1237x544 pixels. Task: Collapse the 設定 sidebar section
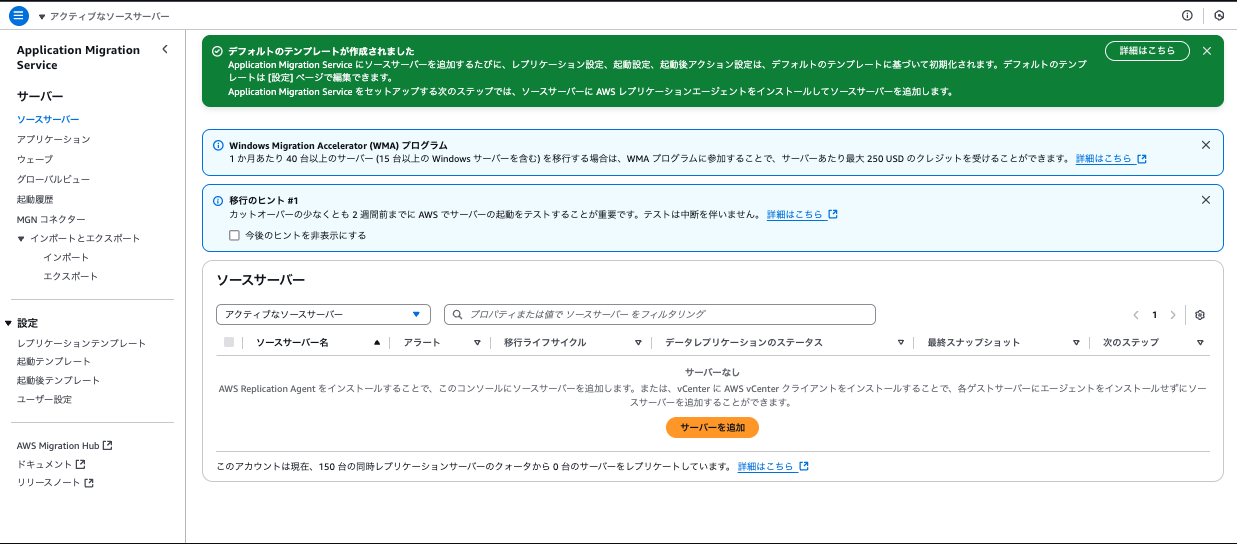pos(9,323)
